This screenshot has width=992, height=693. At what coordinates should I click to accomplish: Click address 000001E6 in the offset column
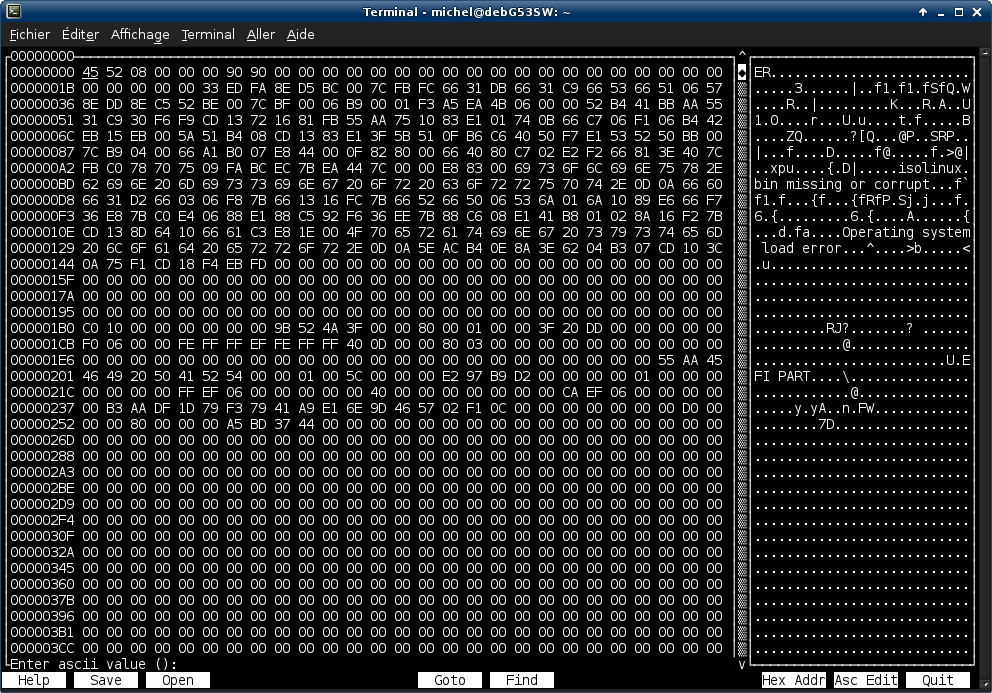pos(42,360)
